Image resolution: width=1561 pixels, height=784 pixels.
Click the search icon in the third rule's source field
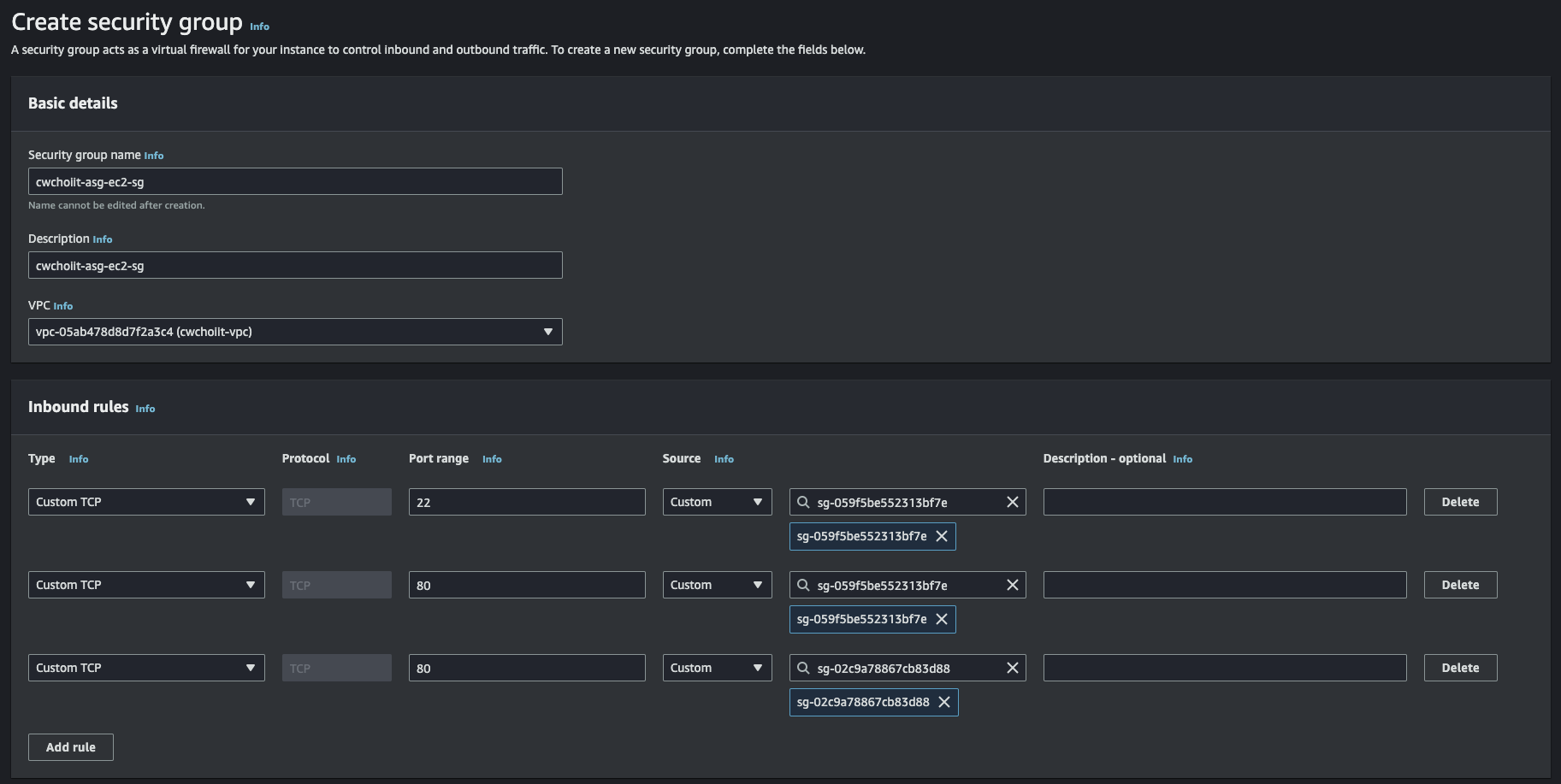(803, 668)
